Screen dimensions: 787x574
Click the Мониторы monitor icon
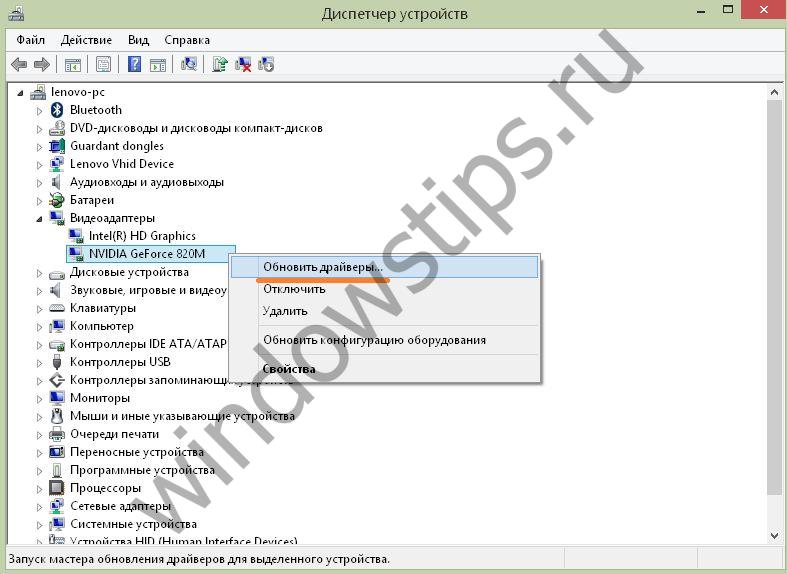click(x=57, y=398)
